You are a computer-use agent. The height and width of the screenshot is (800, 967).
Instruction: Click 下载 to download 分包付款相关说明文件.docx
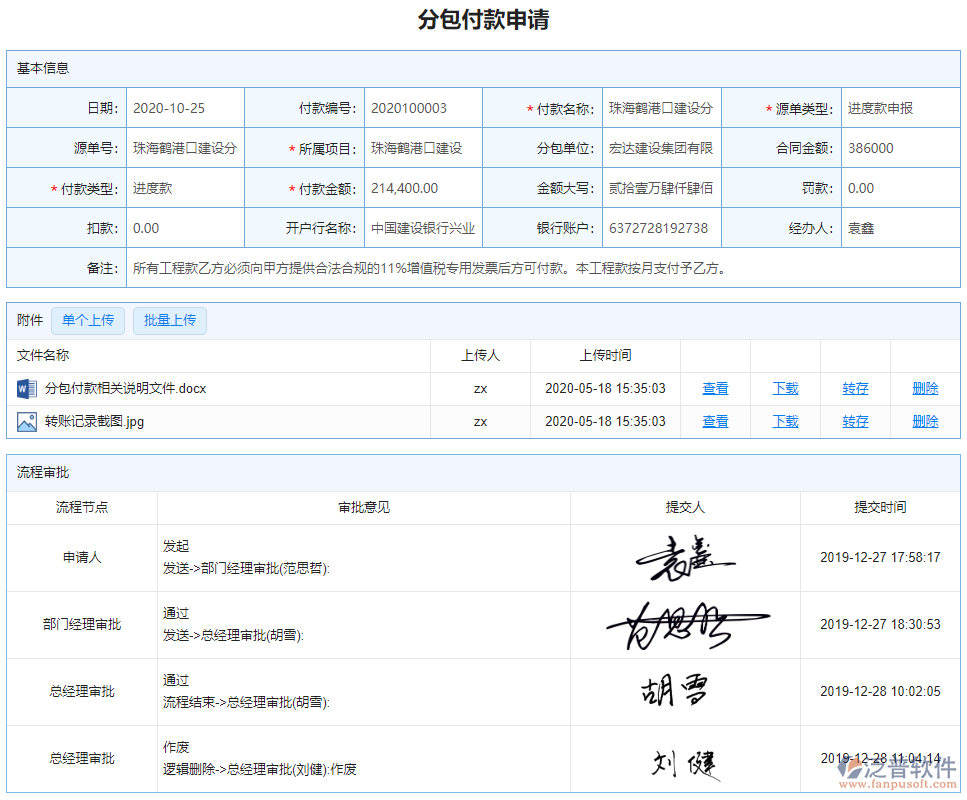[784, 389]
